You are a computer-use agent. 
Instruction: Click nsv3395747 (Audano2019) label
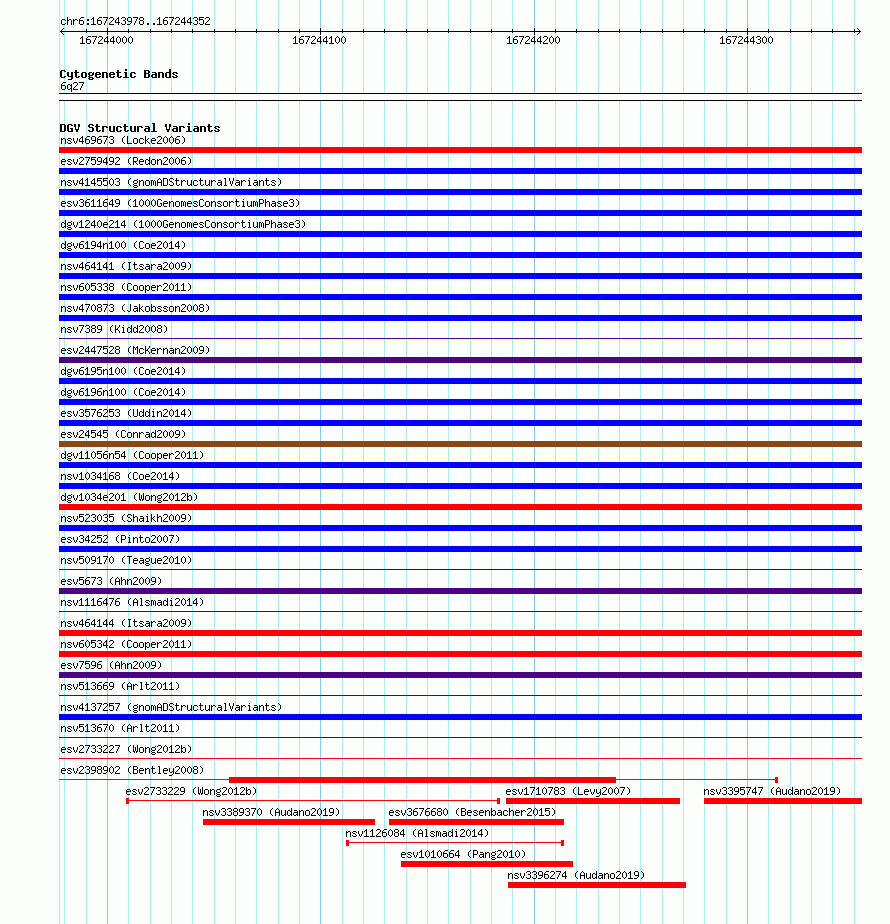point(772,791)
